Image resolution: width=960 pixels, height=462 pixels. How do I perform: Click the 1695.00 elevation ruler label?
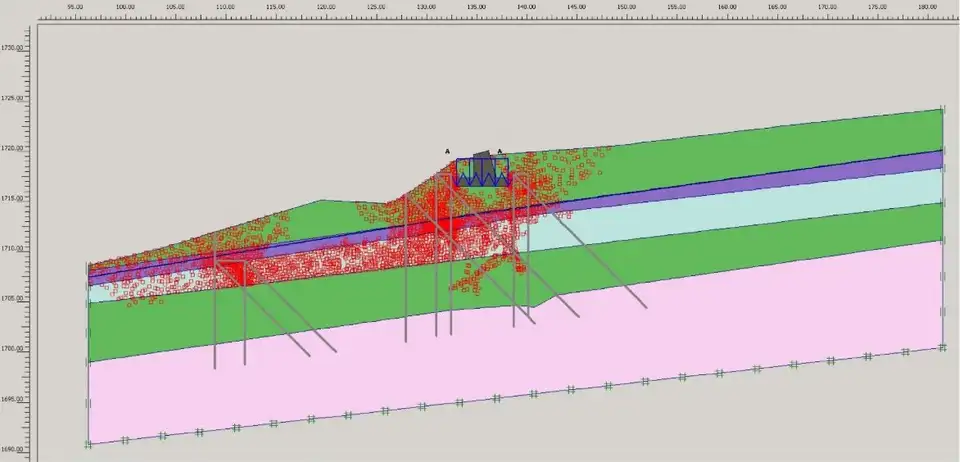(x=12, y=399)
